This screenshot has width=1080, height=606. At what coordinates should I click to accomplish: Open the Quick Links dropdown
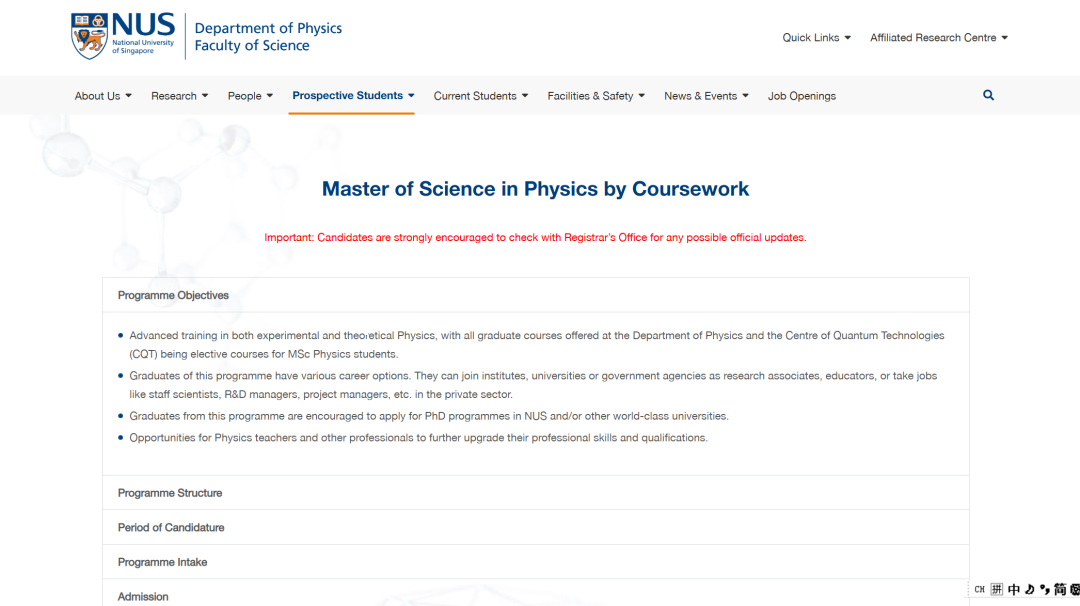click(816, 38)
